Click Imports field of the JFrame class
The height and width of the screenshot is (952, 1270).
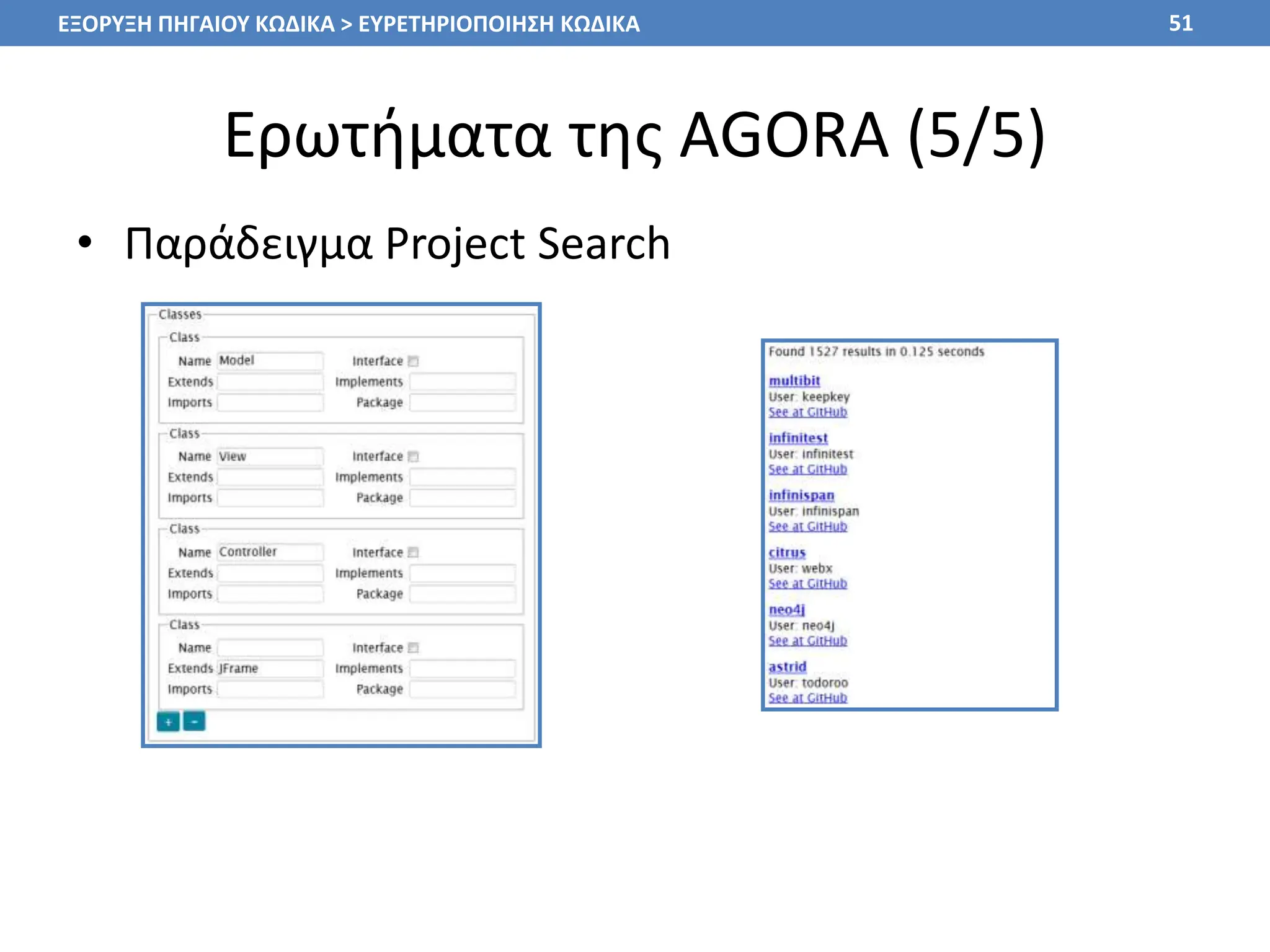[x=270, y=689]
